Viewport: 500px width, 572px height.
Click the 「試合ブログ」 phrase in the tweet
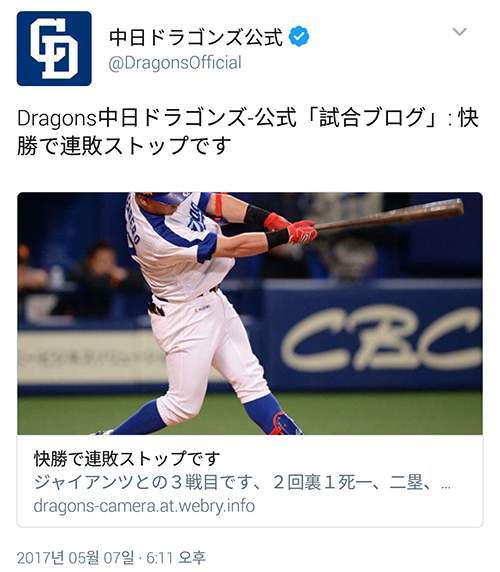372,118
